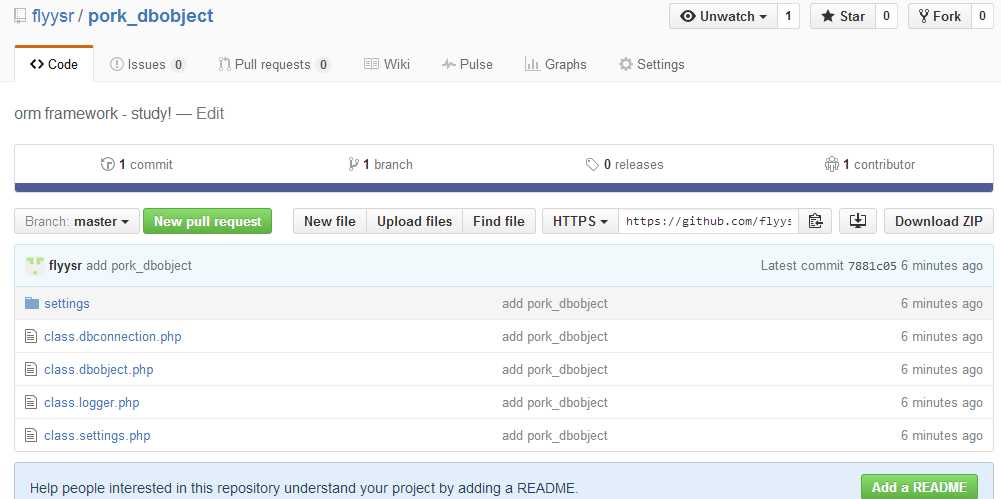Click the language statistics color bar

coord(504,188)
